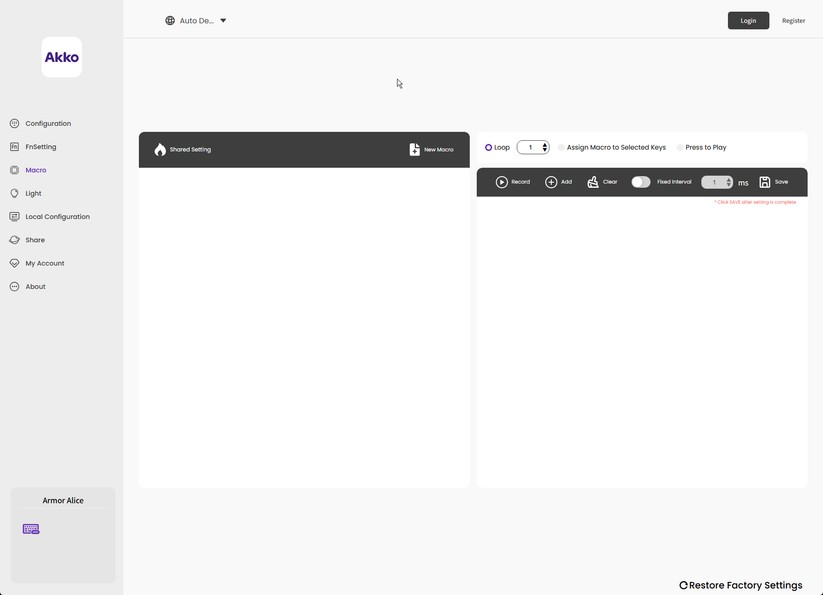This screenshot has height=595, width=823.
Task: Start recording with the Record icon
Action: point(502,182)
